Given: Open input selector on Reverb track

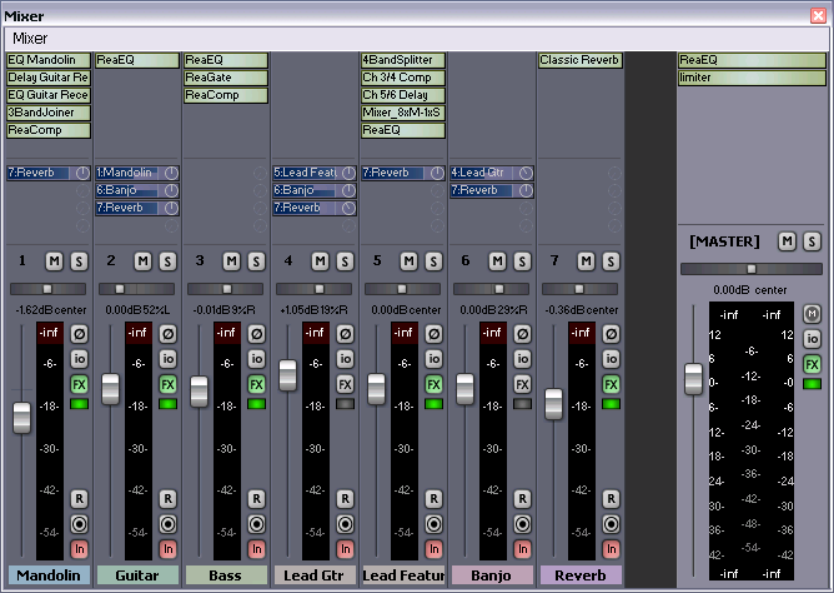Looking at the screenshot, I should pyautogui.click(x=611, y=549).
